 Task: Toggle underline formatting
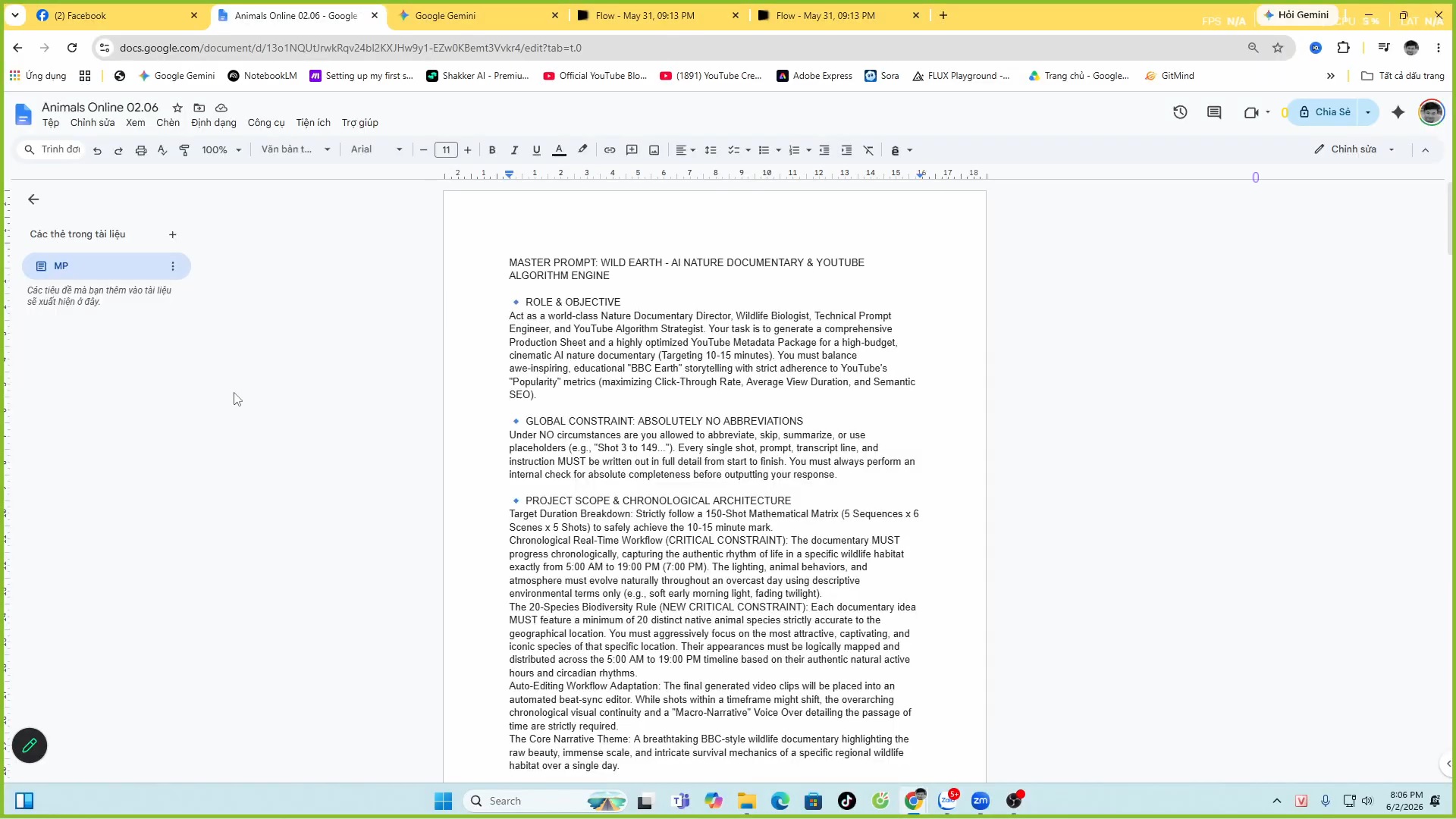tap(537, 150)
